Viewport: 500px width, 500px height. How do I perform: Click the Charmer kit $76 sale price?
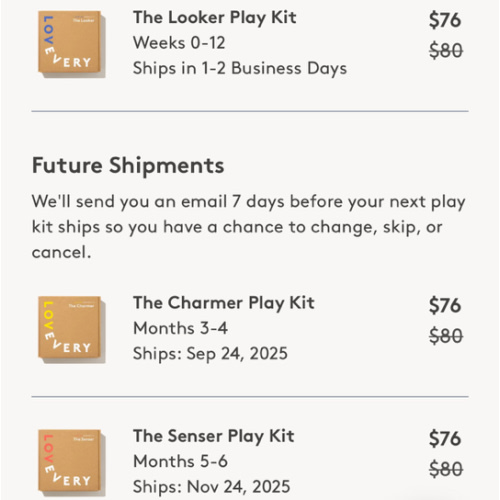click(x=445, y=305)
